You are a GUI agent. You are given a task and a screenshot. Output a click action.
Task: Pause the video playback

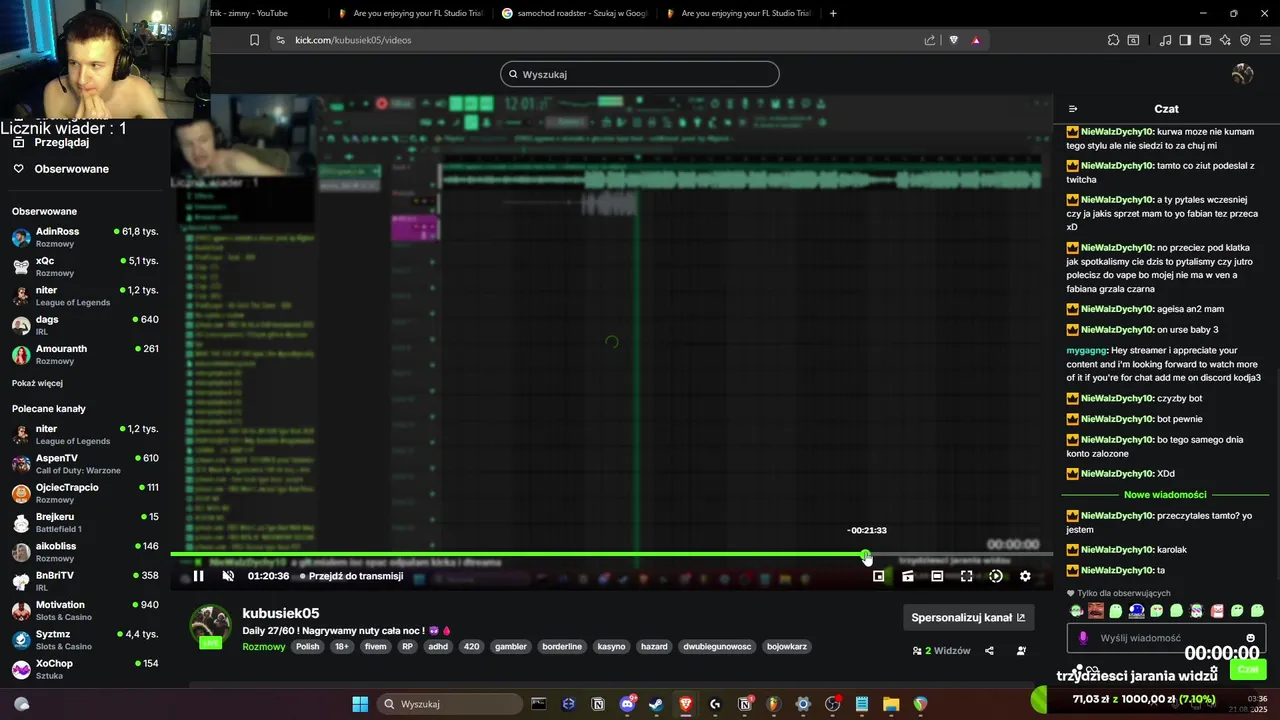[x=198, y=576]
